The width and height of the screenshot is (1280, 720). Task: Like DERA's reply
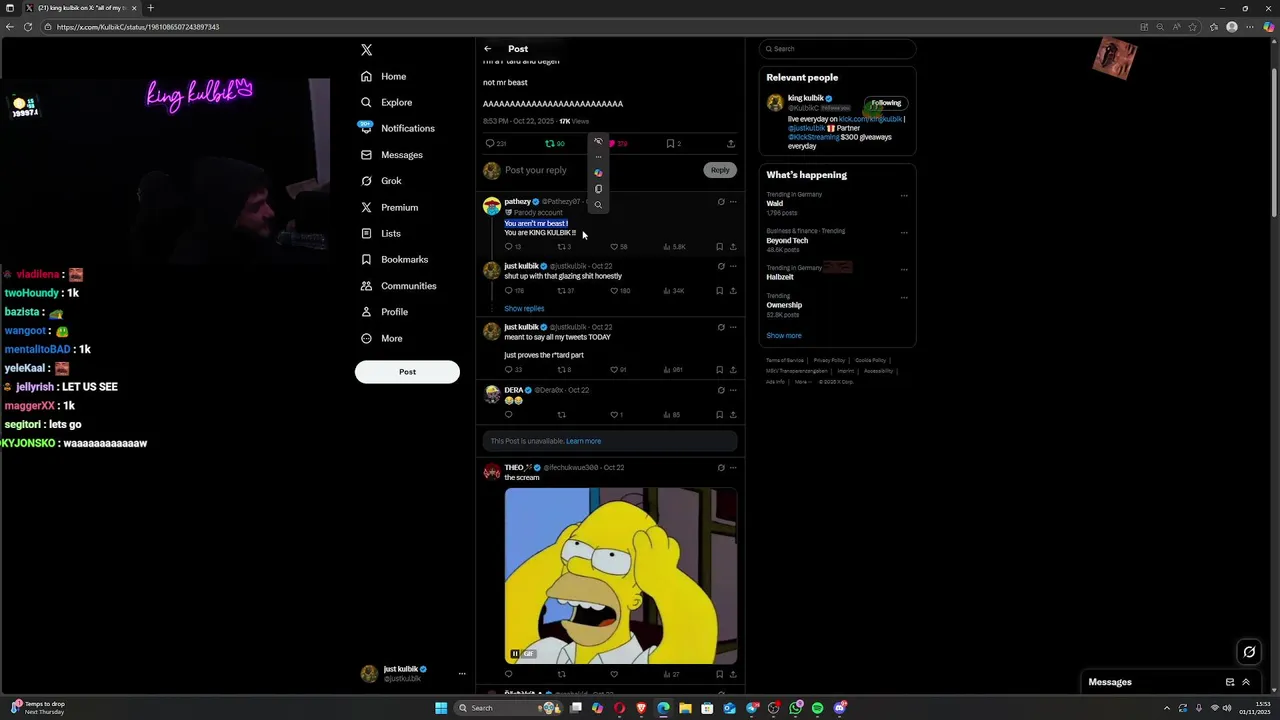coord(614,415)
